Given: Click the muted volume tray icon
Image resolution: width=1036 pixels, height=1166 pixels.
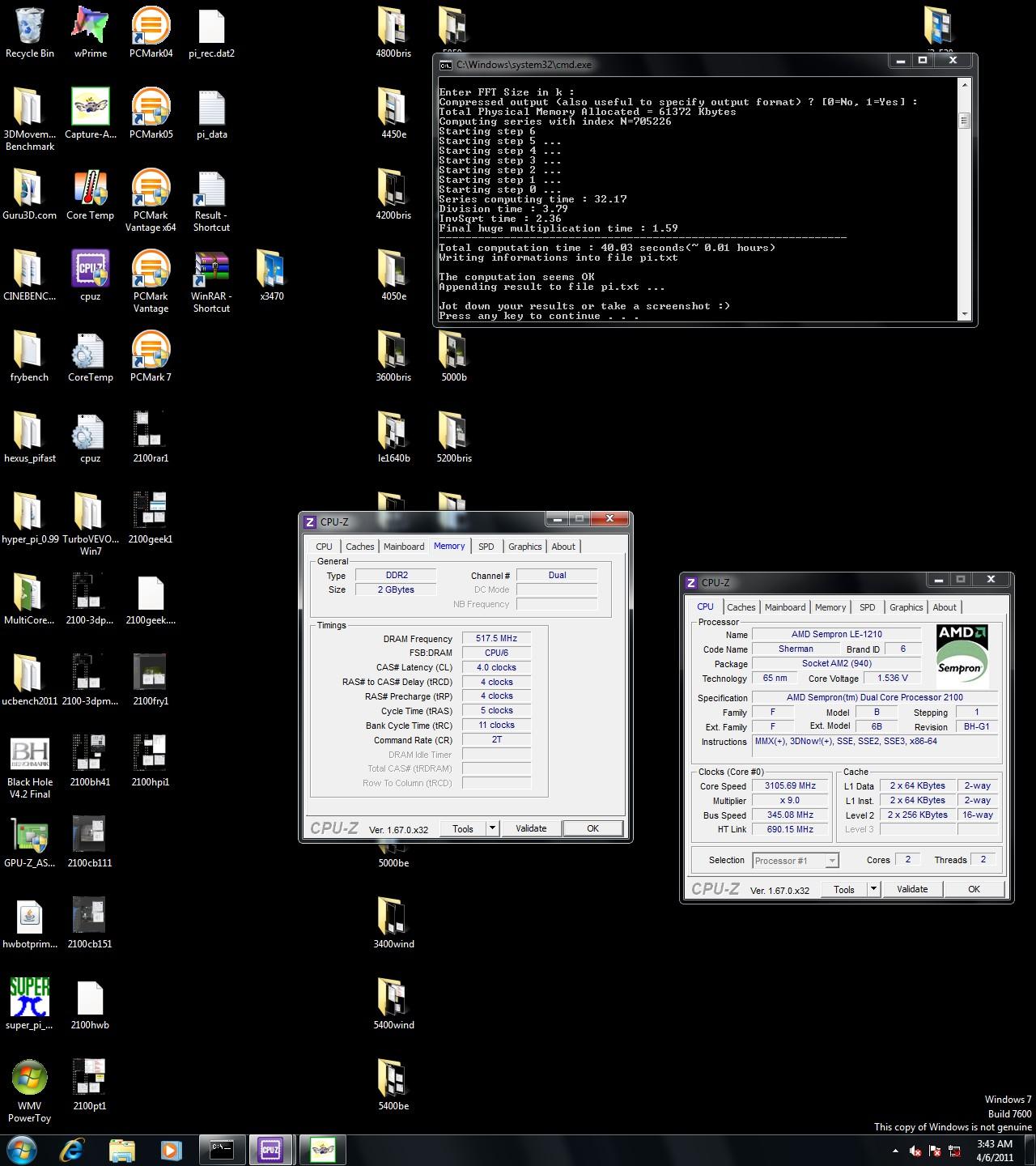Looking at the screenshot, I should (x=915, y=1151).
